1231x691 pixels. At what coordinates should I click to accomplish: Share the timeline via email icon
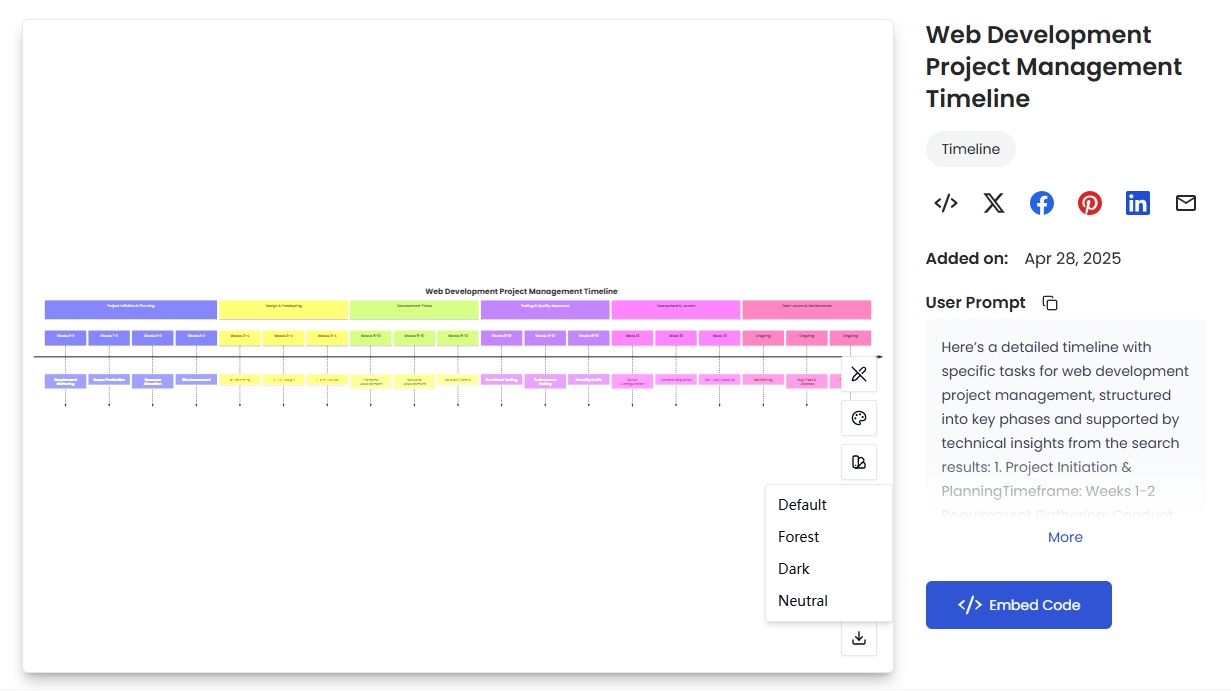(1185, 204)
